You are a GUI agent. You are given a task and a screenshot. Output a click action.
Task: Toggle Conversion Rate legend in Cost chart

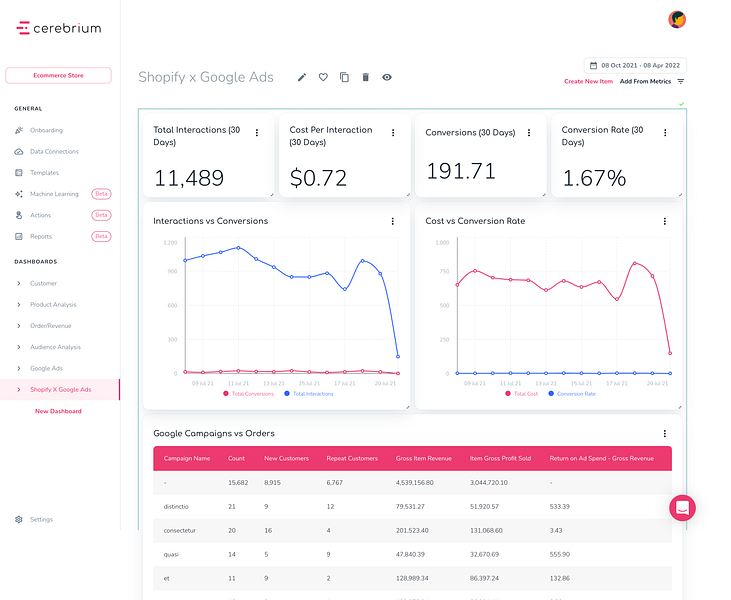572,394
